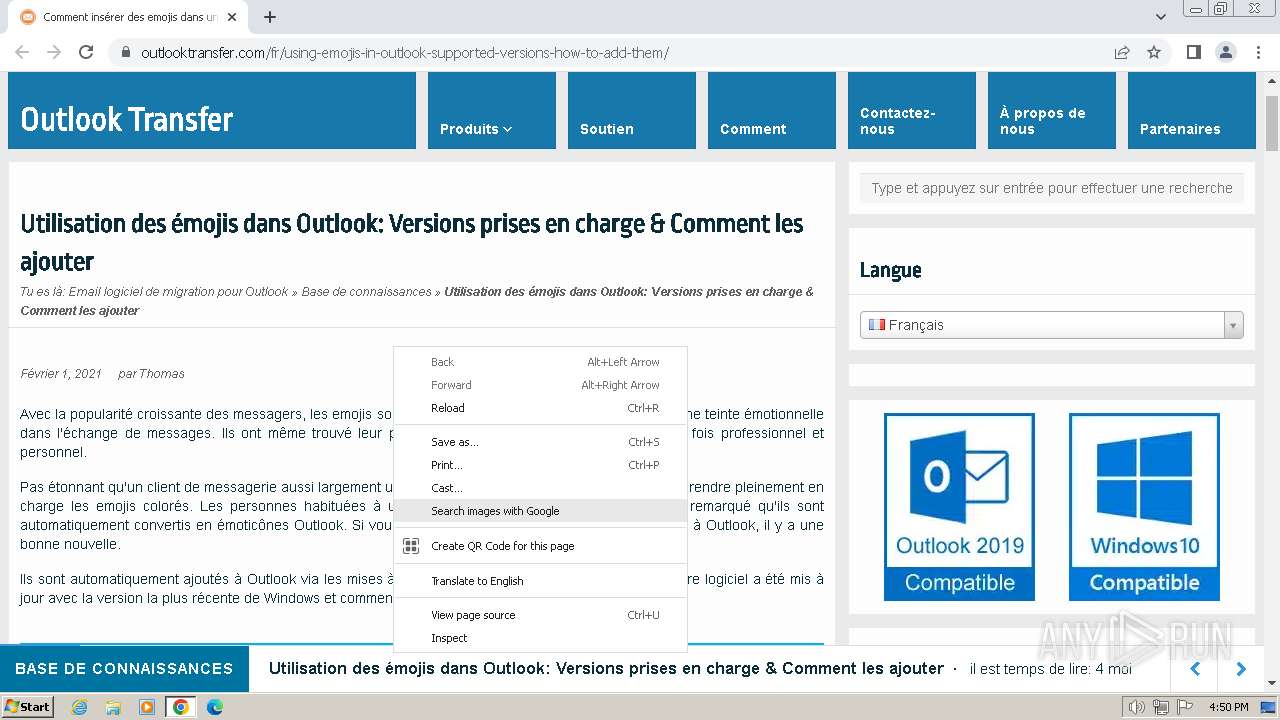Click the Outlook Transfer site logo
The height and width of the screenshot is (720, 1280).
[127, 119]
